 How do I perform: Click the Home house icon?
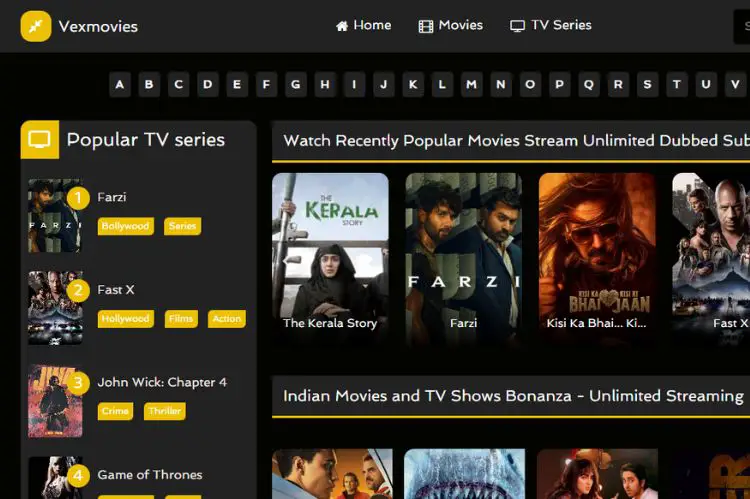[x=342, y=26]
